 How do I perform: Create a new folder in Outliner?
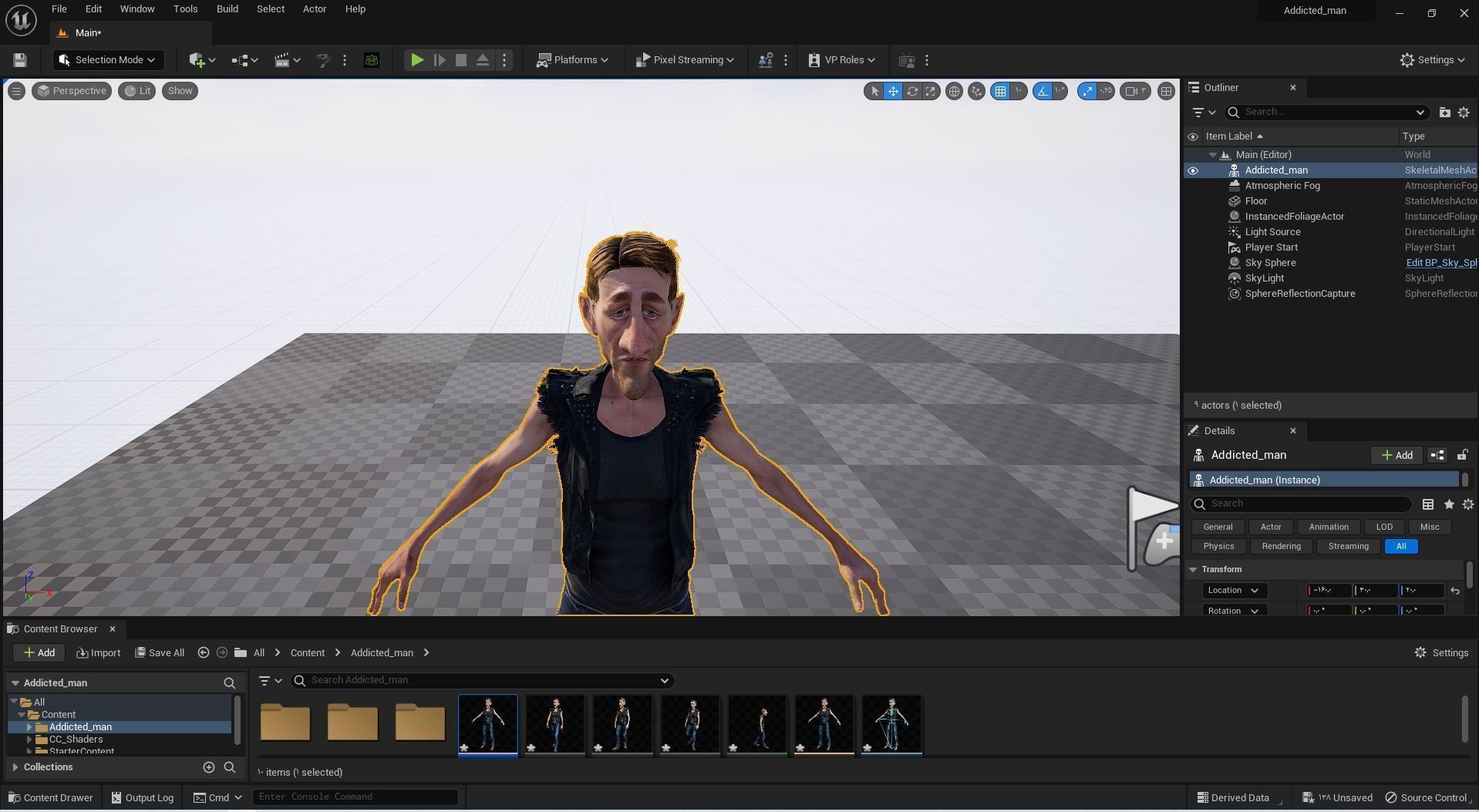point(1444,113)
